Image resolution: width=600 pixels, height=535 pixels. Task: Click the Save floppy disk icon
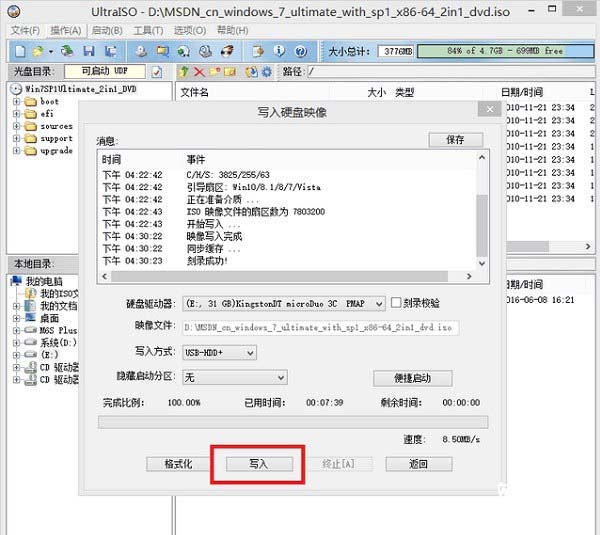[x=89, y=51]
